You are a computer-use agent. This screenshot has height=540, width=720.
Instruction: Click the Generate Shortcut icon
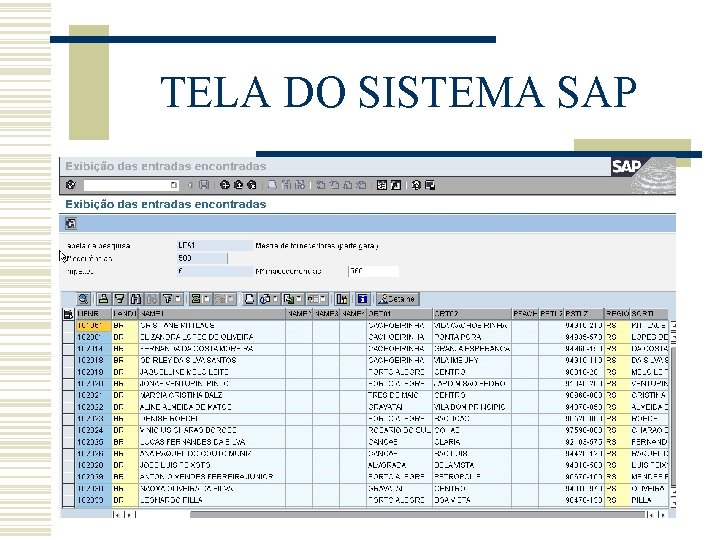pos(395,185)
